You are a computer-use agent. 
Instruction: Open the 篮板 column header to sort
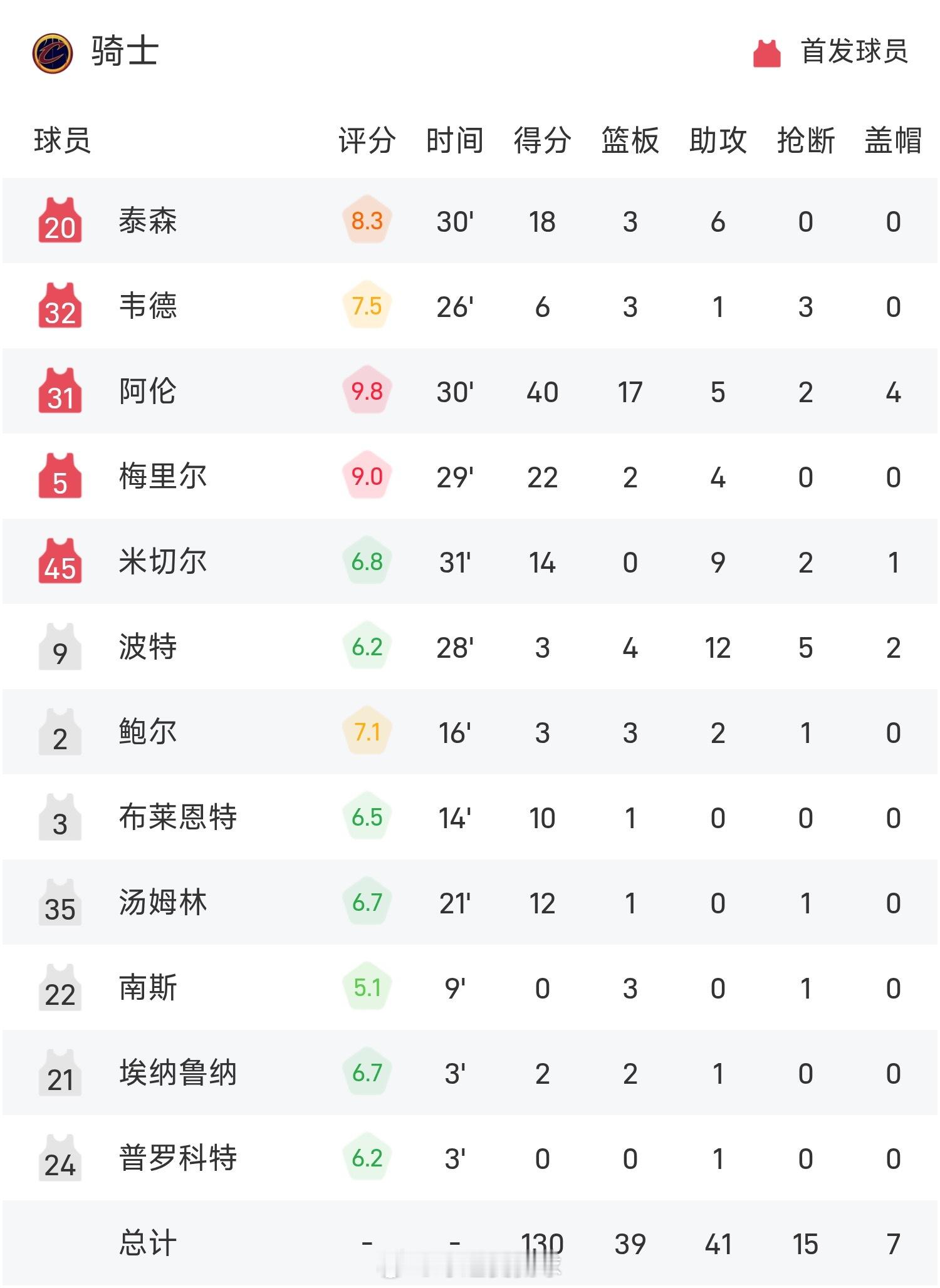click(630, 142)
